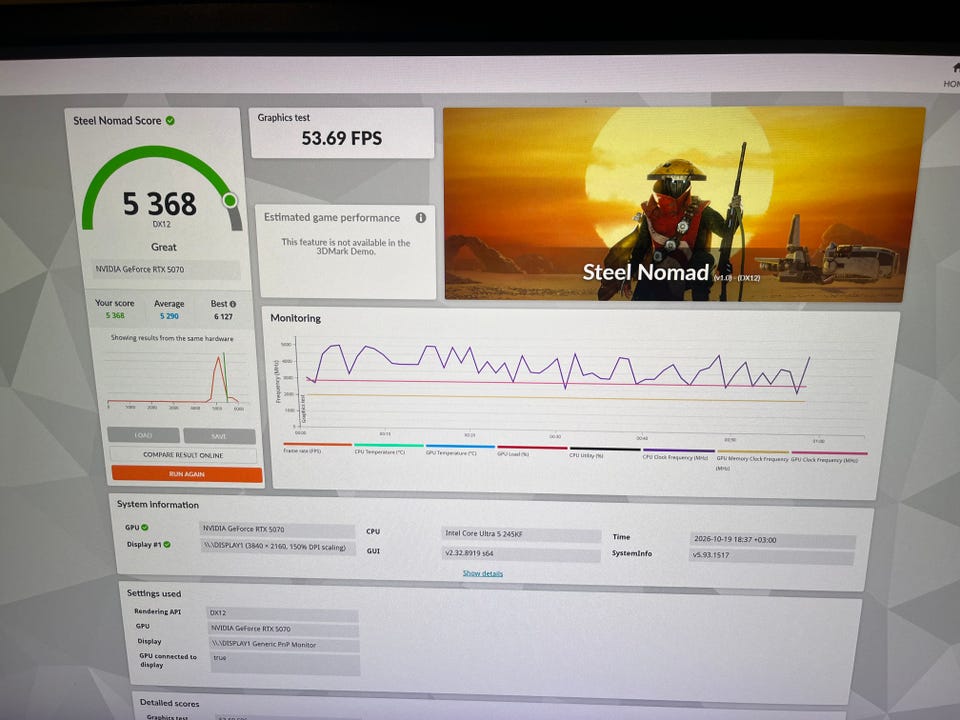Select the GPU connected to display value true
Image resolution: width=960 pixels, height=720 pixels.
(286, 664)
